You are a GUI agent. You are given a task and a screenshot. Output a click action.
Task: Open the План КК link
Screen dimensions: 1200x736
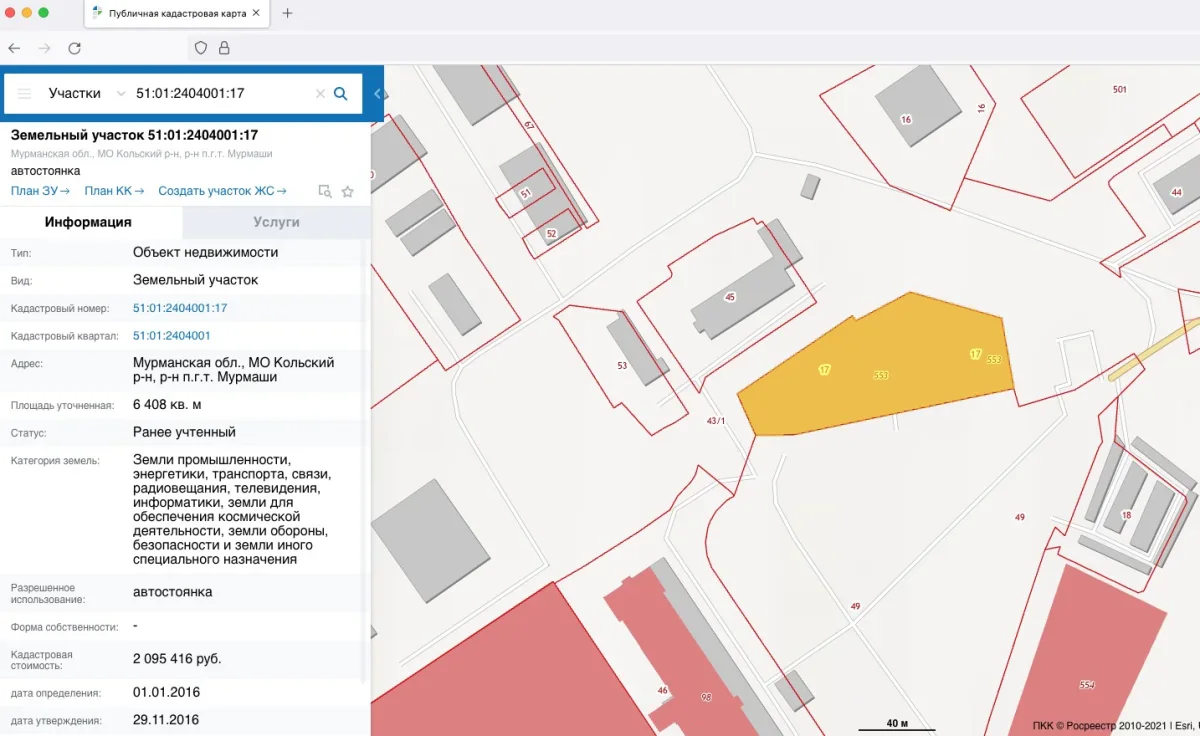114,191
